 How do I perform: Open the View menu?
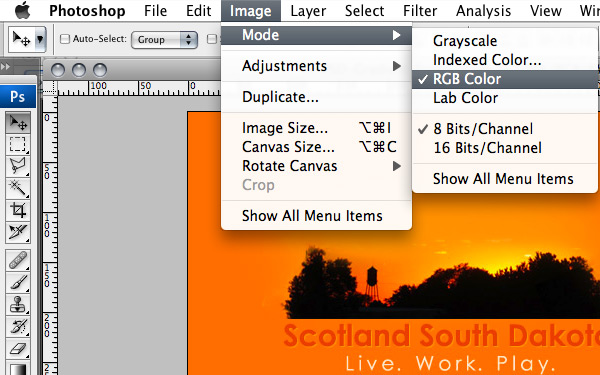tap(546, 11)
